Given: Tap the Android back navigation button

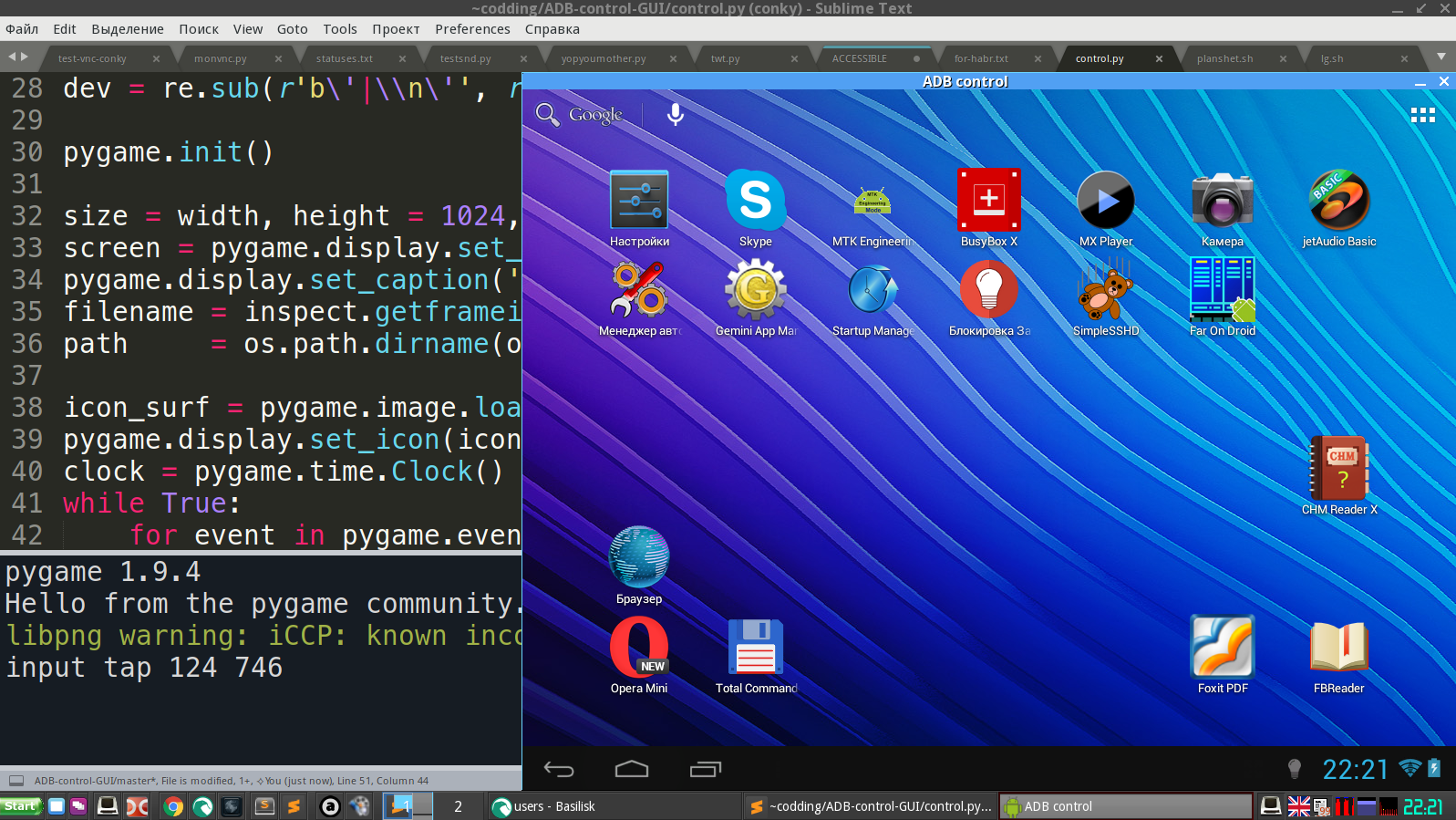Looking at the screenshot, I should (x=559, y=769).
